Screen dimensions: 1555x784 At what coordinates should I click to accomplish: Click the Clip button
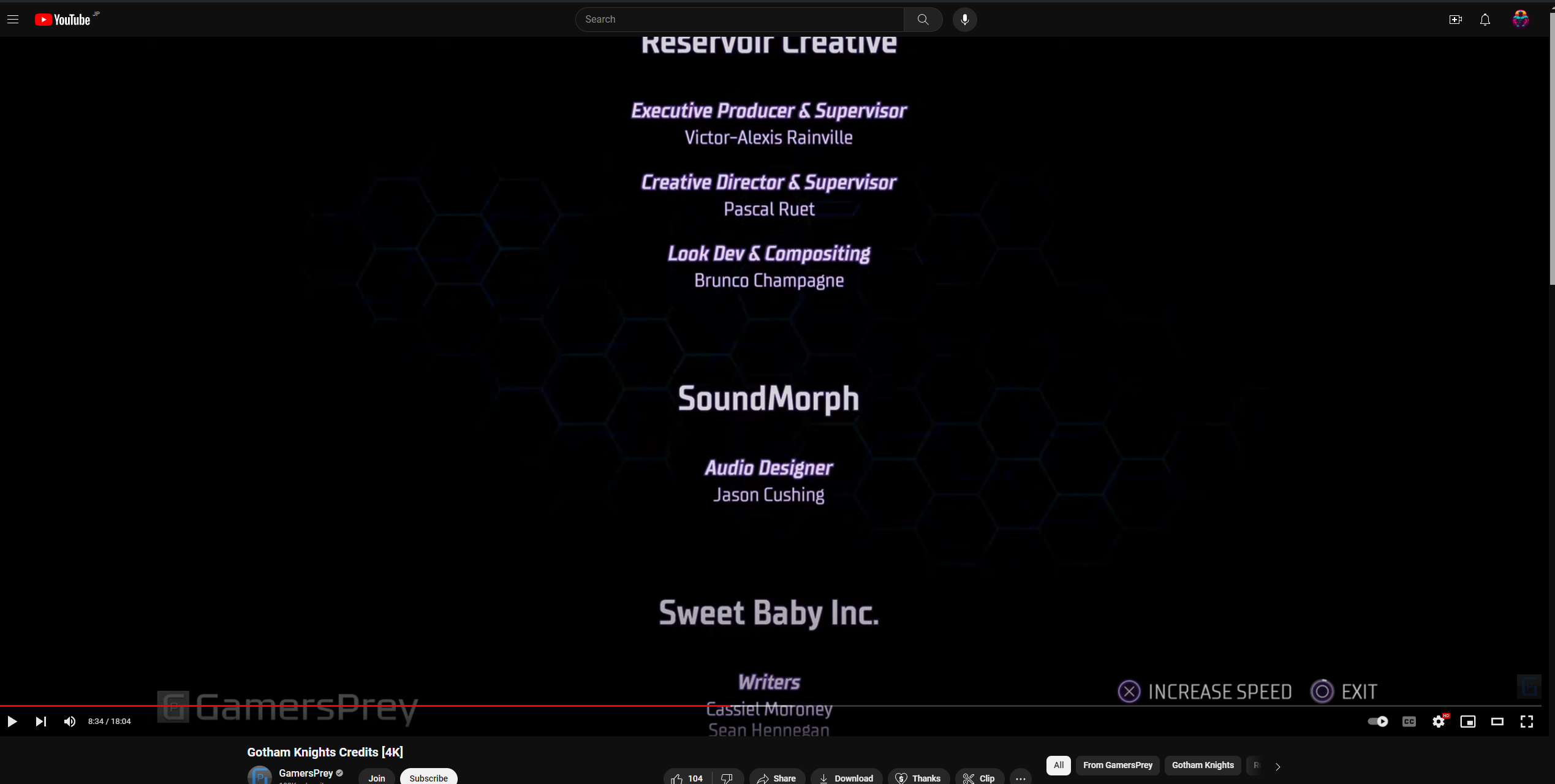click(x=979, y=778)
